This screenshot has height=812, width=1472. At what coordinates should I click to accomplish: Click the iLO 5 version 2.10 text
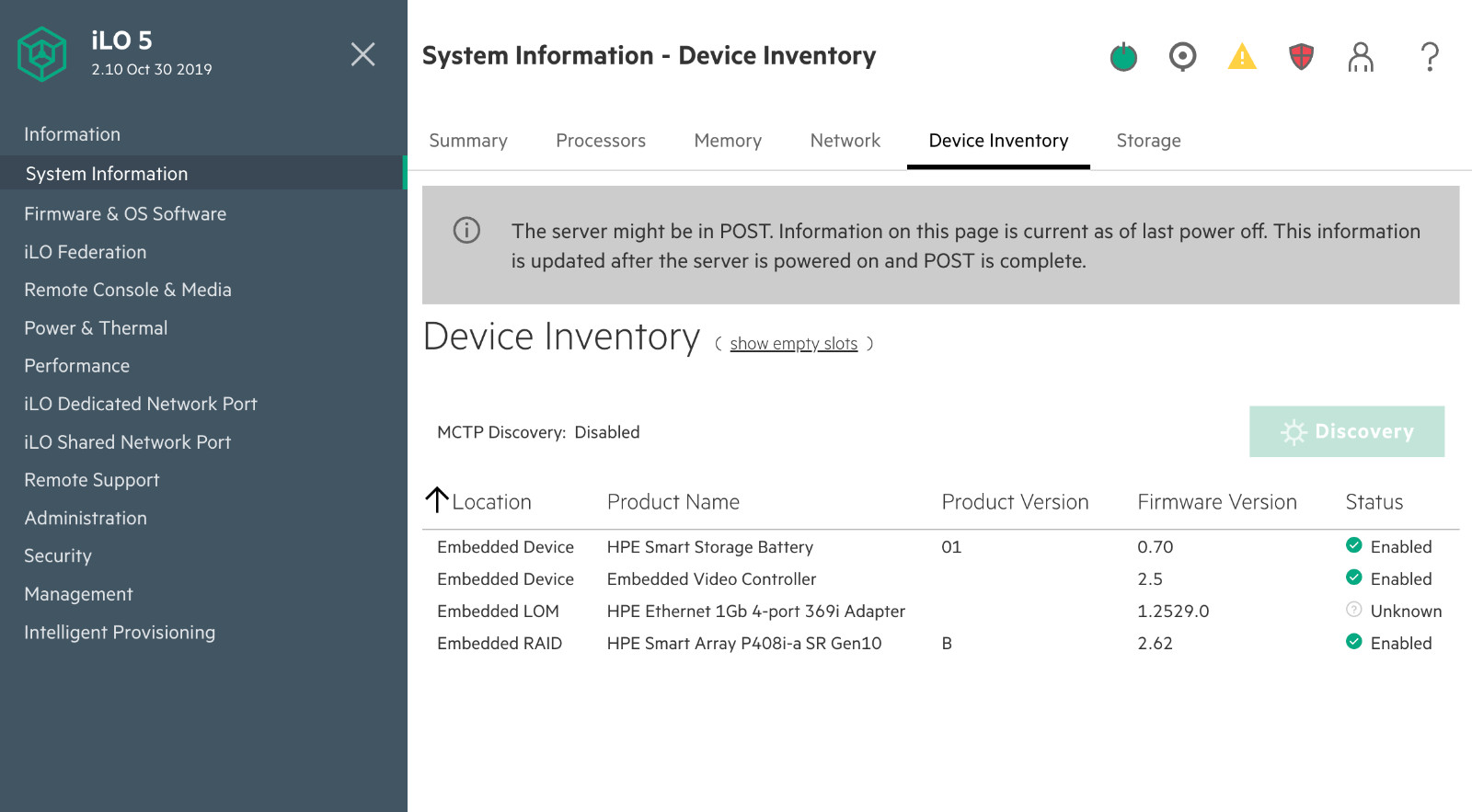click(x=152, y=69)
